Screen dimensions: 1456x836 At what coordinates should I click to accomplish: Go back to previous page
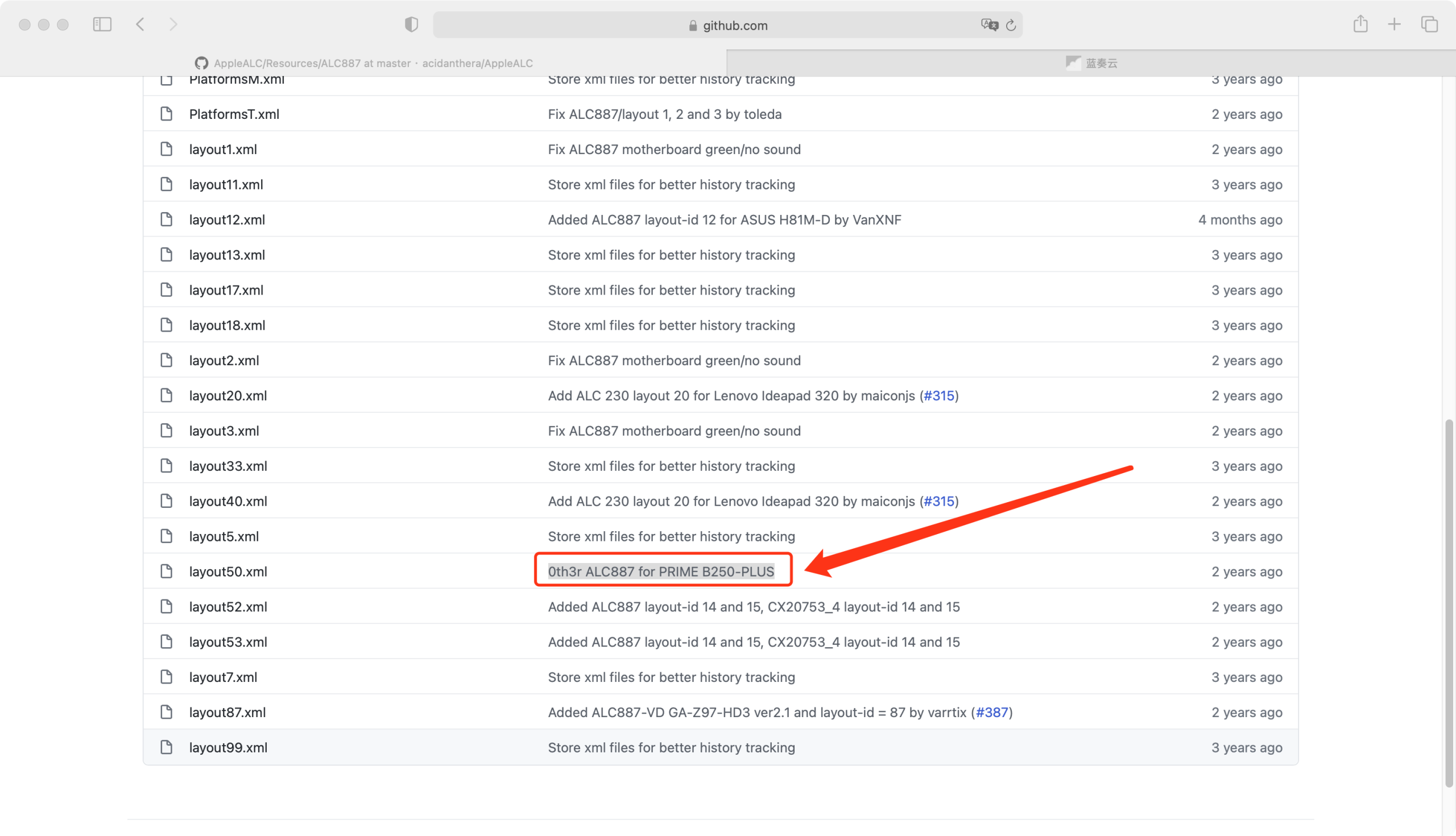140,24
